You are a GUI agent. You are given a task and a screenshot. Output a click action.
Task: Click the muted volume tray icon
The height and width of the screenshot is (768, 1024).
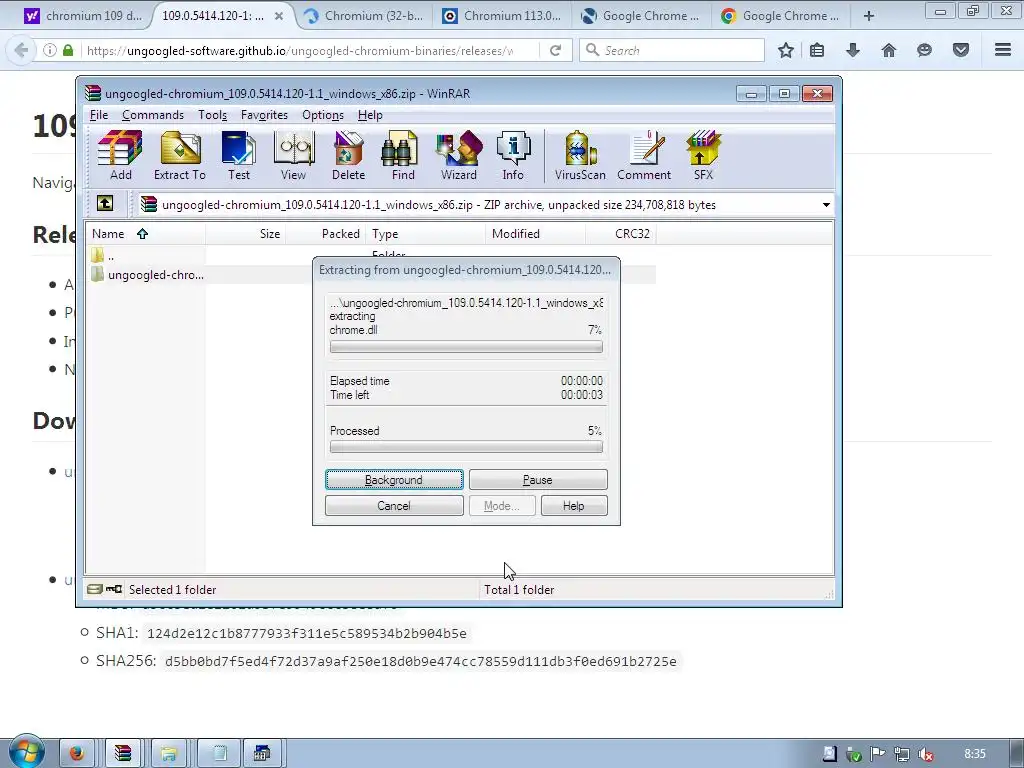point(925,754)
